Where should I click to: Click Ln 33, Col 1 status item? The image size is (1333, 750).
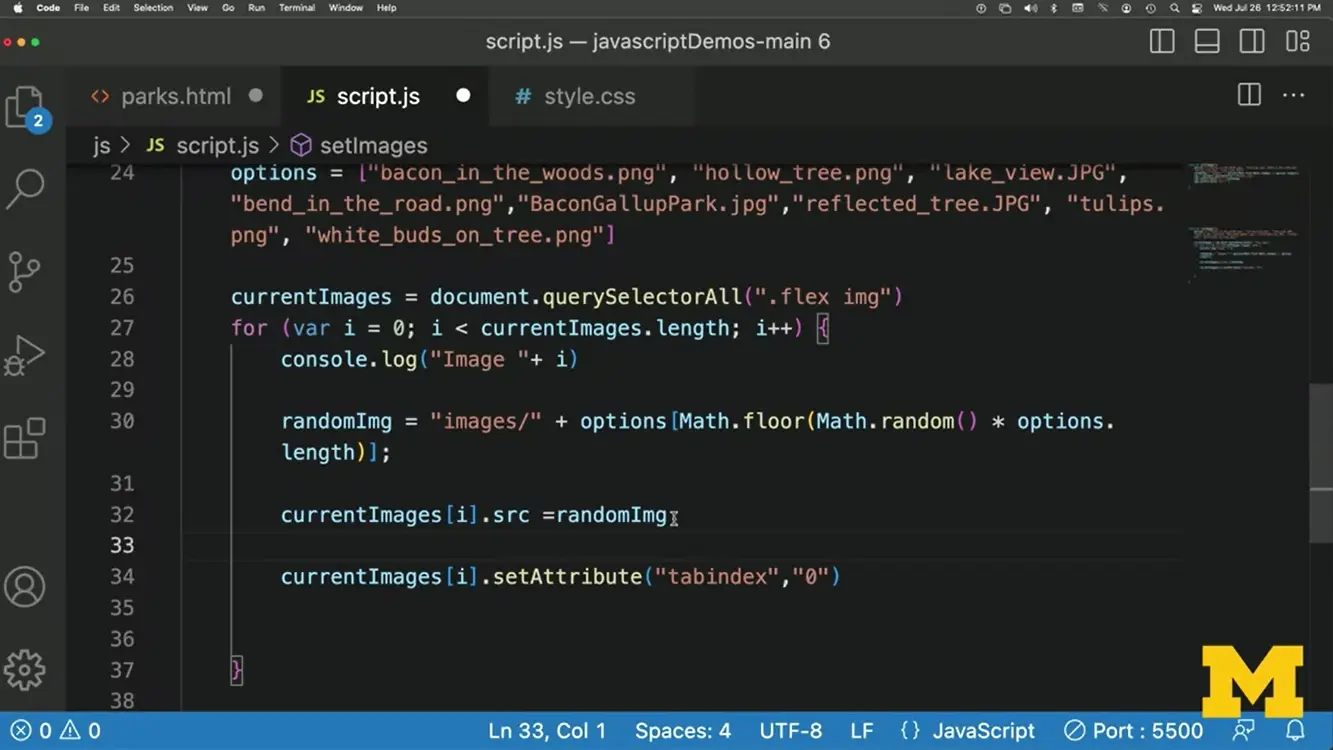tap(547, 731)
